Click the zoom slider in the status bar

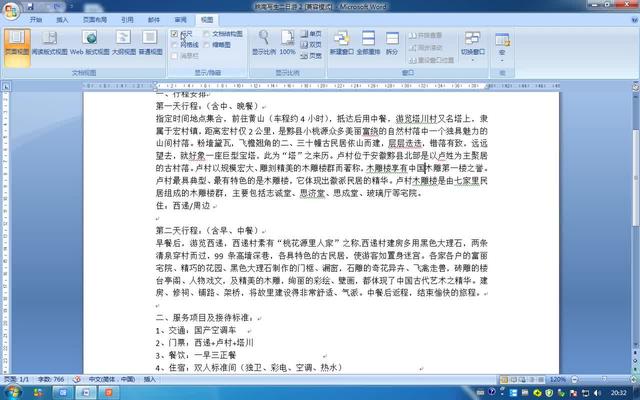[x=604, y=380]
